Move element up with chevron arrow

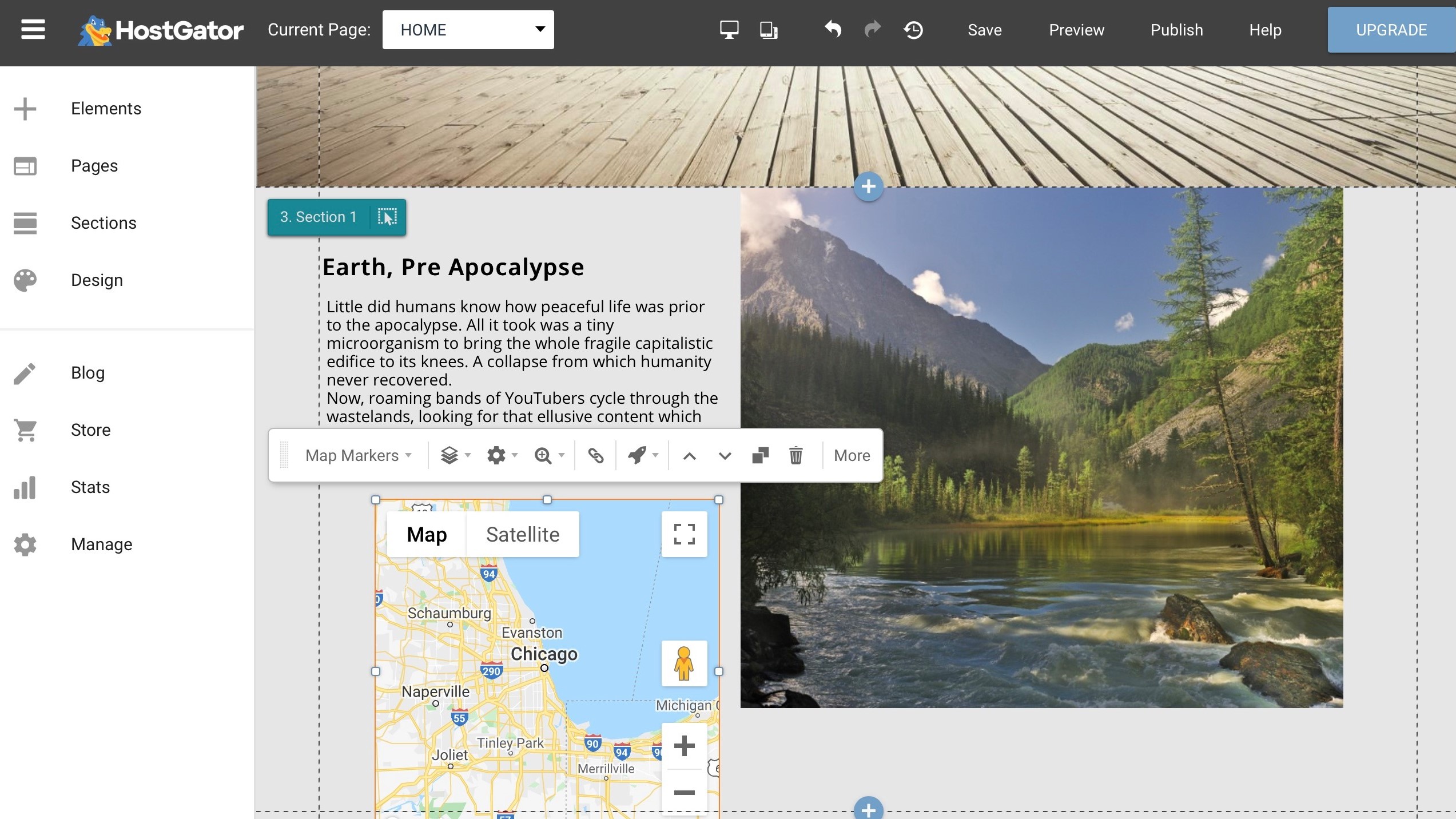690,456
